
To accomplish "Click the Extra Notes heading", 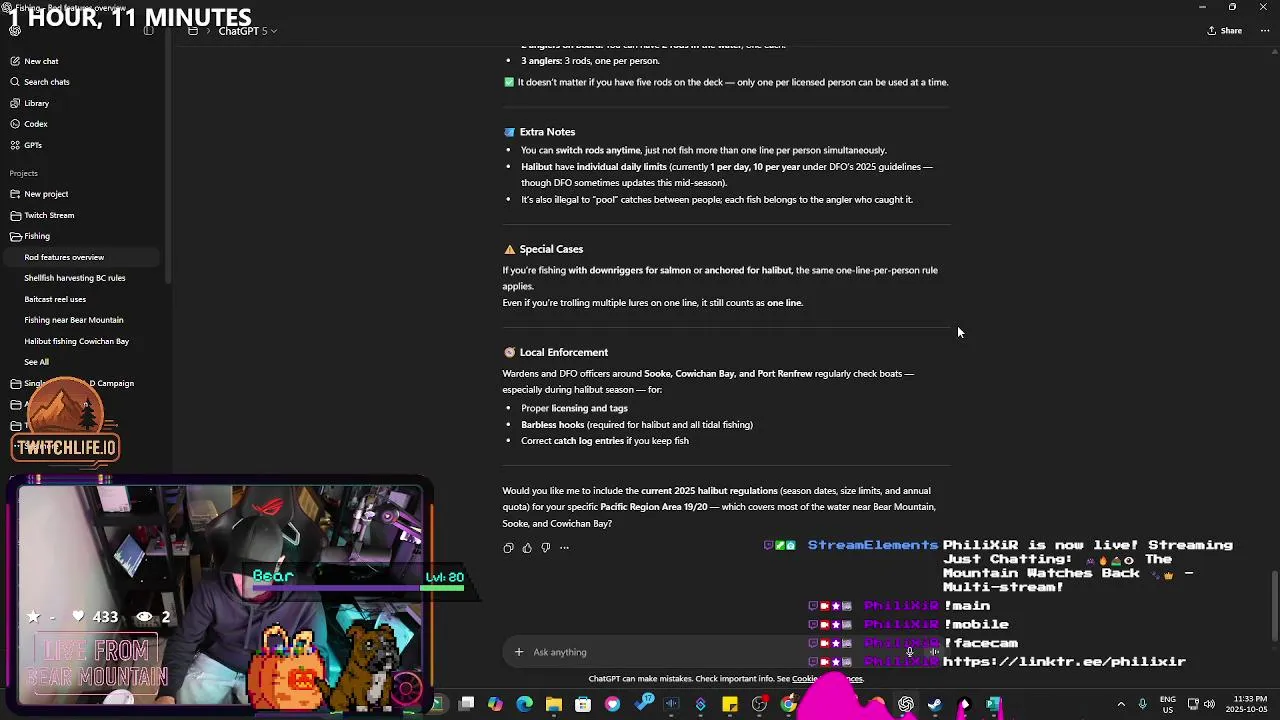I will pos(547,132).
